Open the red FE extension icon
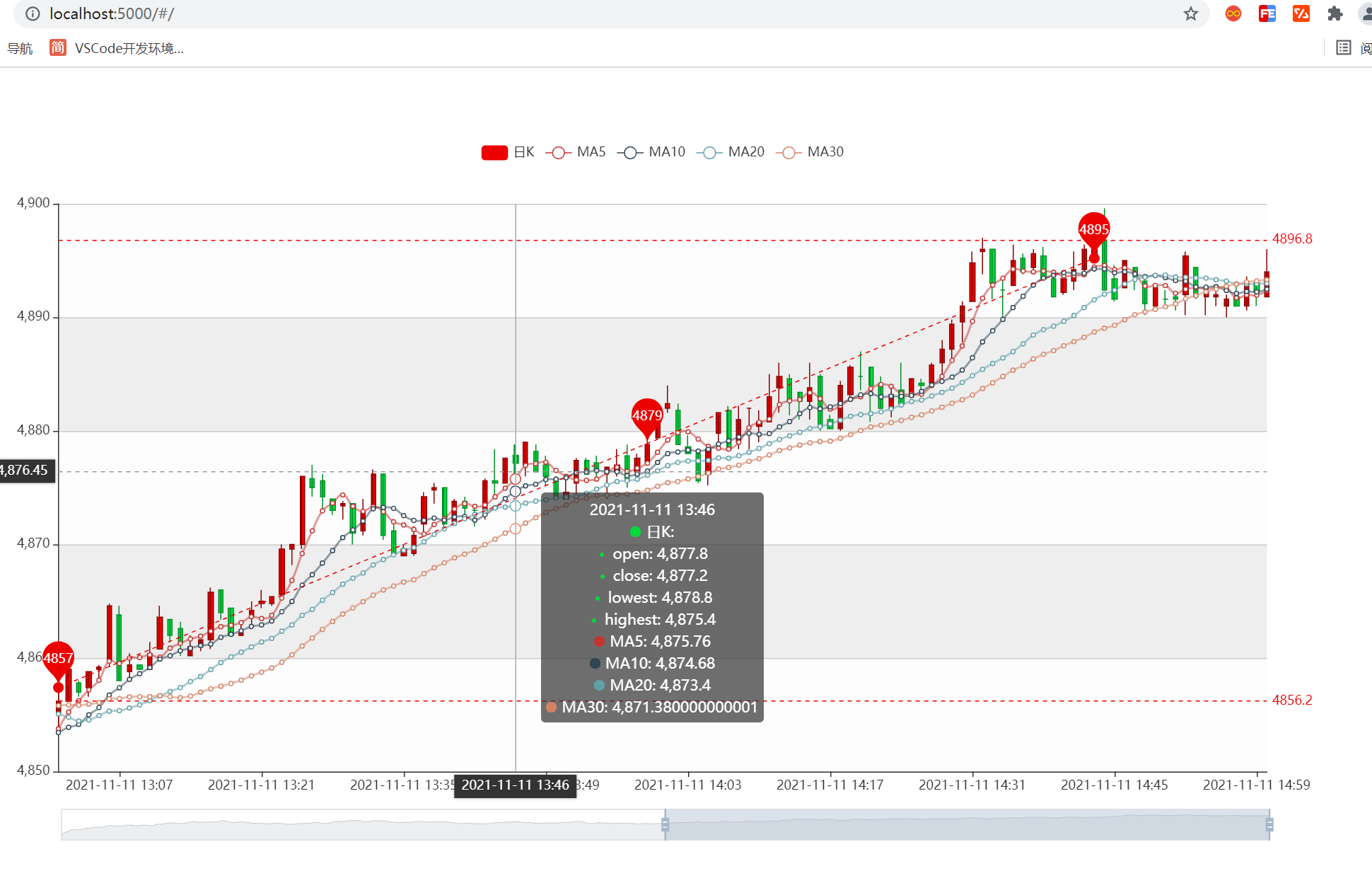 point(1267,14)
